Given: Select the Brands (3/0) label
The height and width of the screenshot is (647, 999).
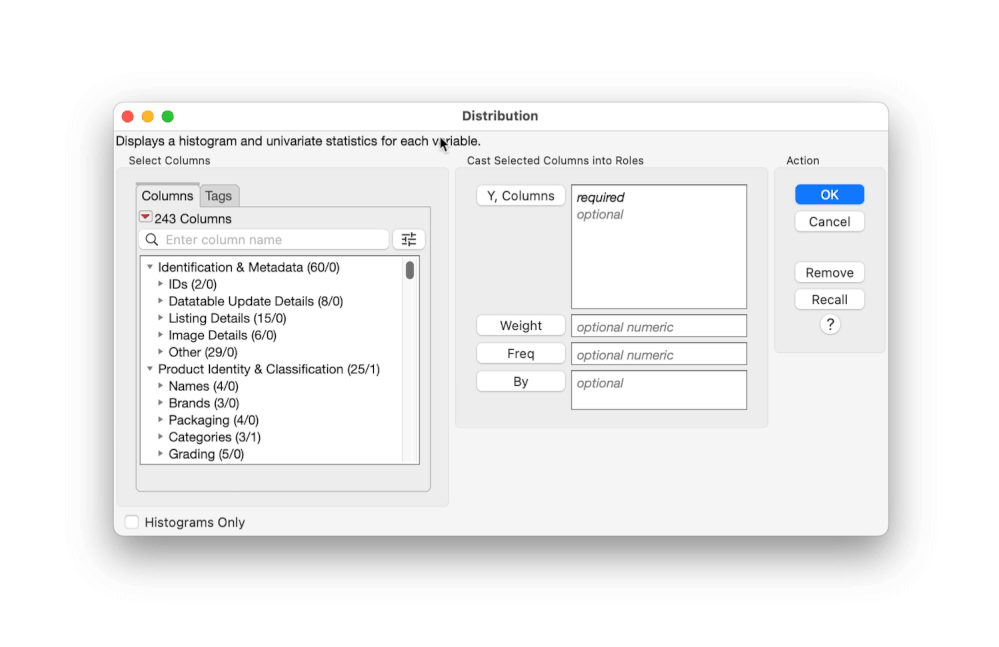Looking at the screenshot, I should point(204,402).
